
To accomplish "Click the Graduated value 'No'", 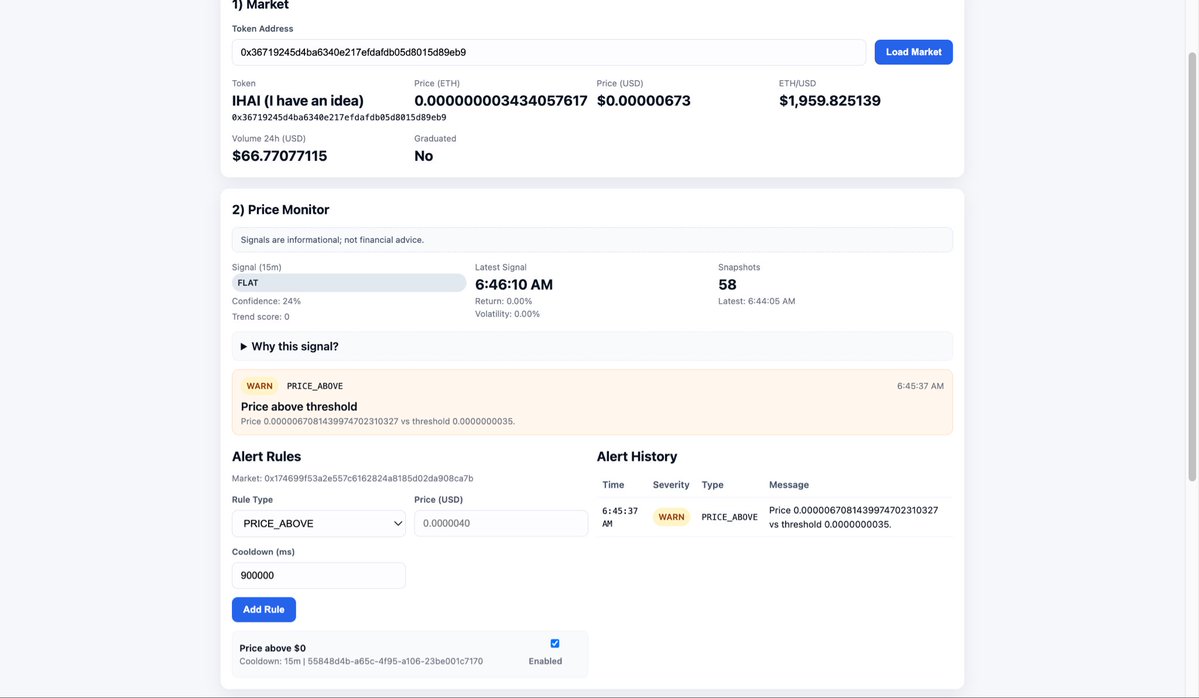I will click(x=424, y=156).
